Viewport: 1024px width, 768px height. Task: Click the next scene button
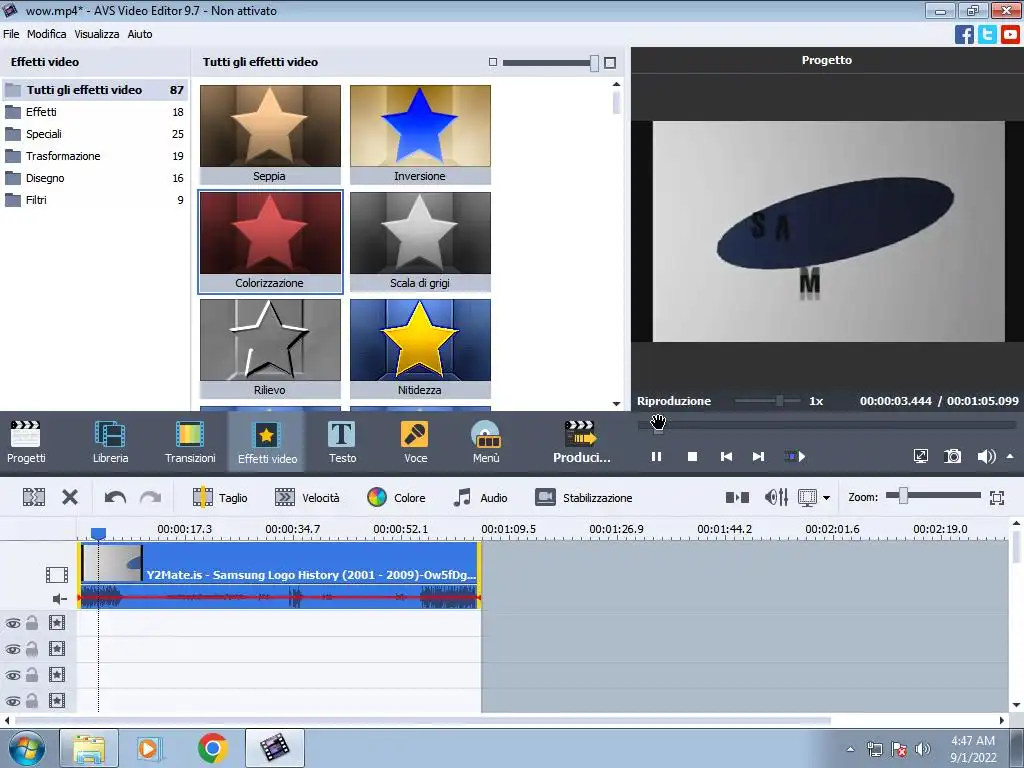click(794, 456)
